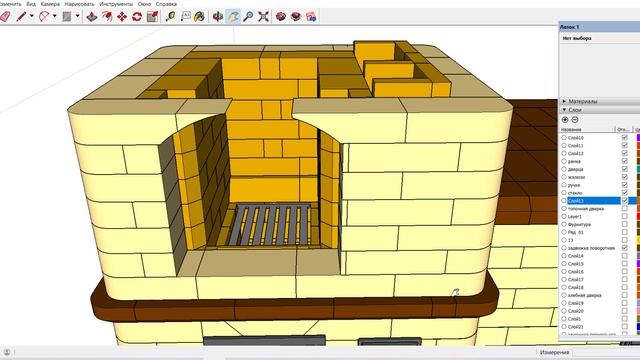Click the Слой18 layer name
Image resolution: width=640 pixels, height=360 pixels.
click(576, 287)
